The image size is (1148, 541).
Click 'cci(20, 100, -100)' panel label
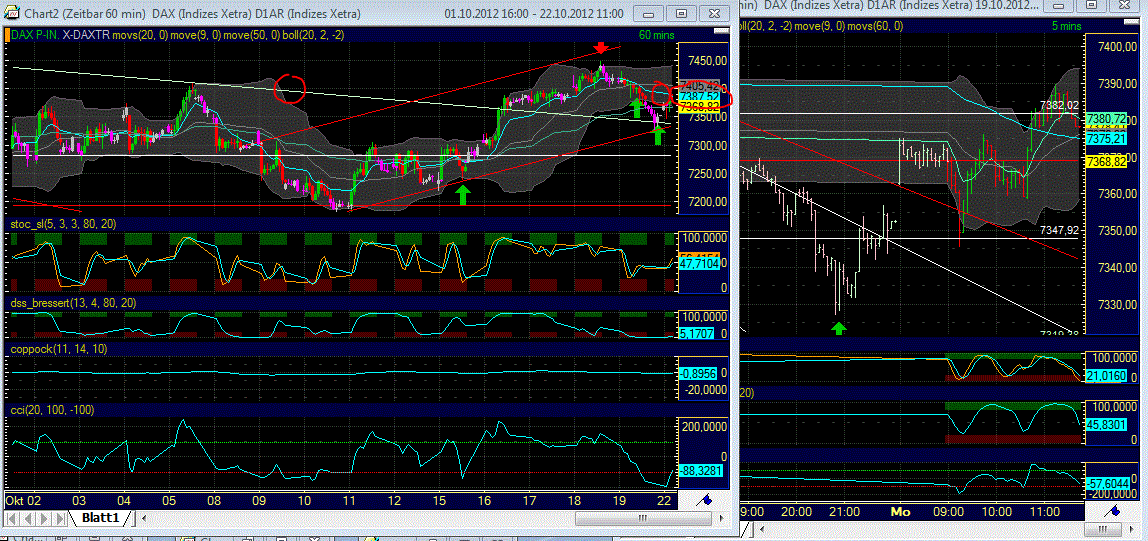(51, 410)
